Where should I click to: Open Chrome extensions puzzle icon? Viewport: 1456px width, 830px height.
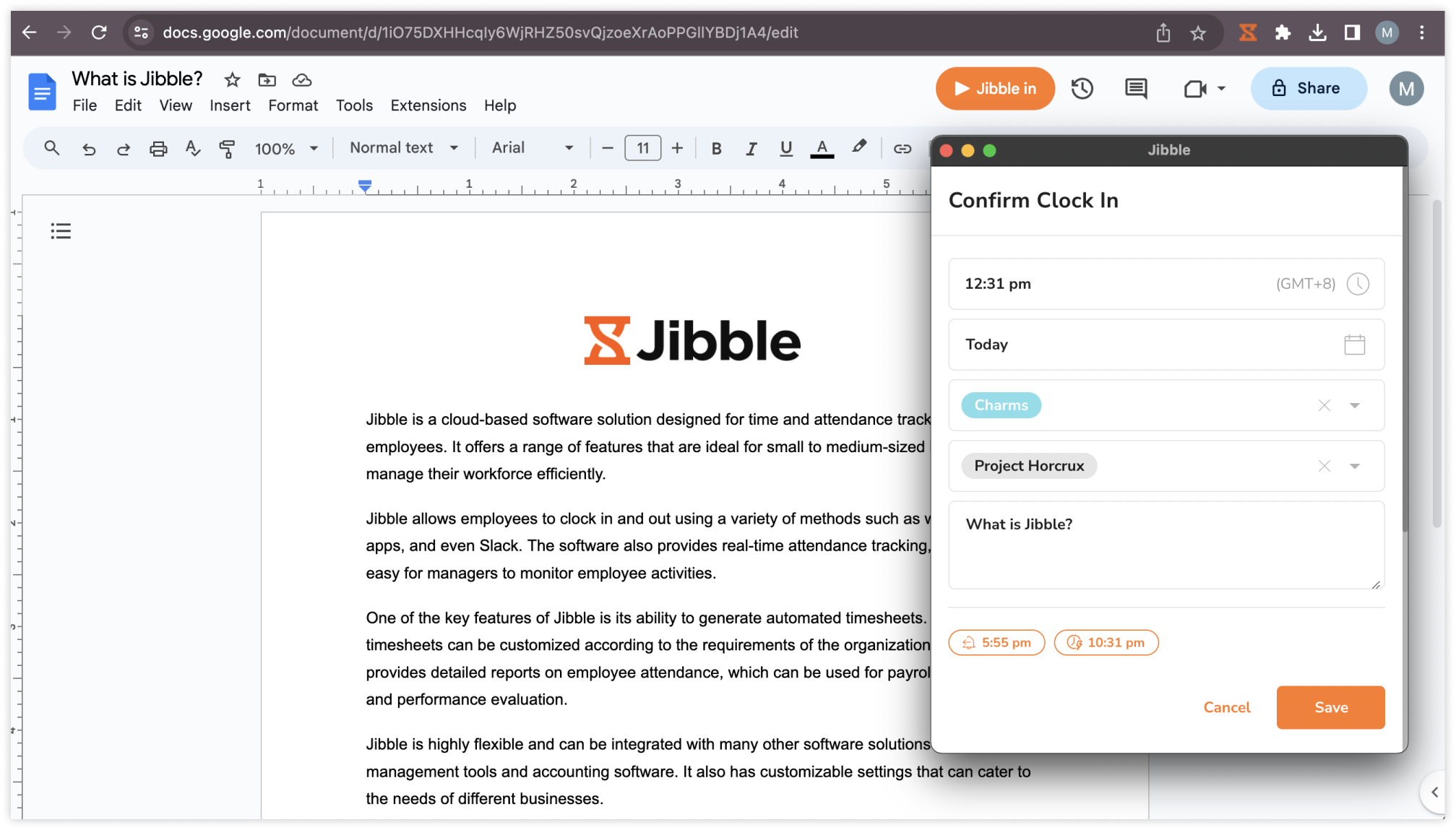(x=1283, y=33)
